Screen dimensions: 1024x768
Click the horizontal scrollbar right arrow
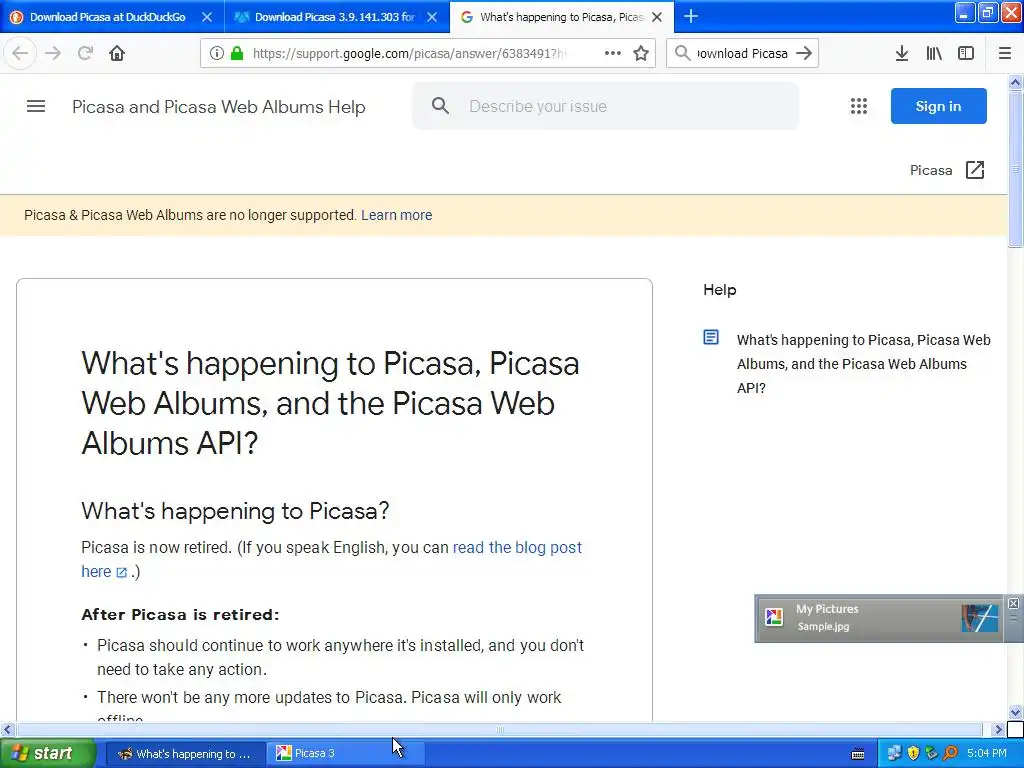[x=998, y=729]
